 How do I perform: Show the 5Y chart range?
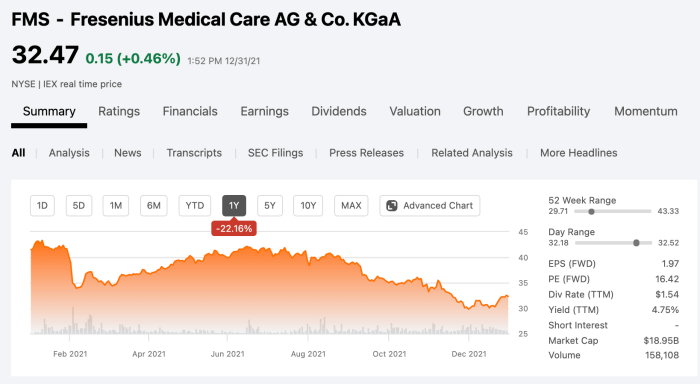[270, 206]
